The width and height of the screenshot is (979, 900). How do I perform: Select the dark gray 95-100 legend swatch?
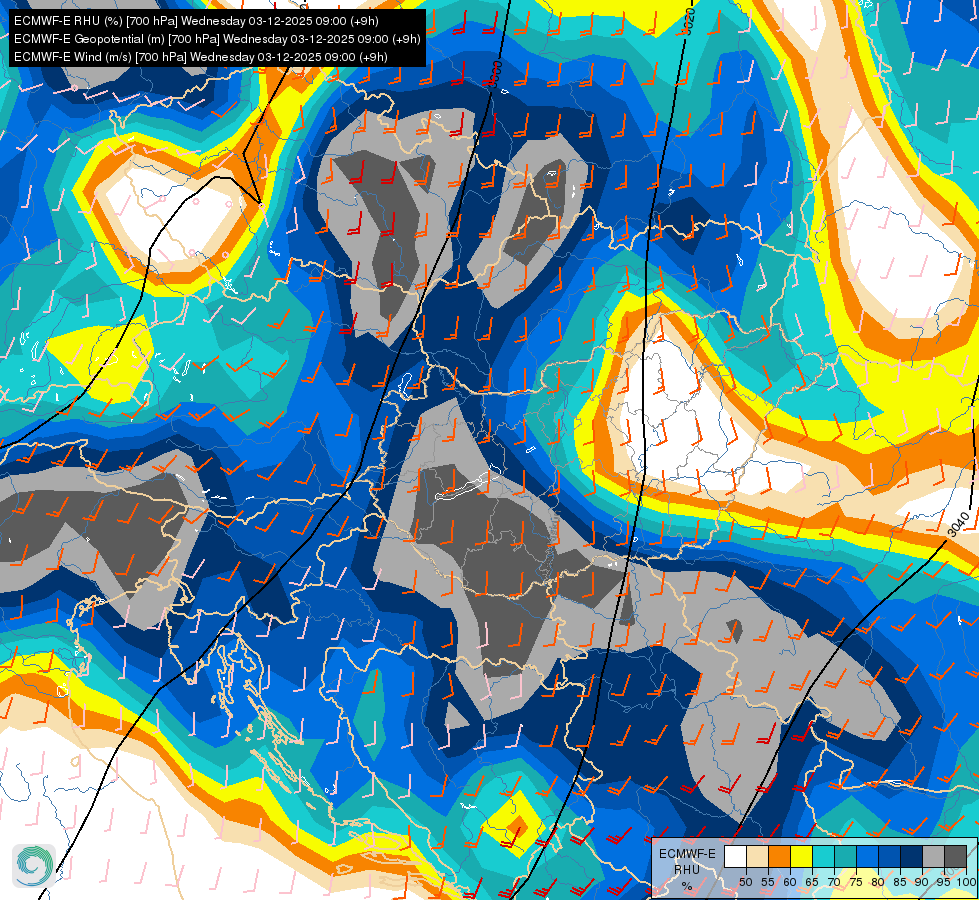point(956,856)
